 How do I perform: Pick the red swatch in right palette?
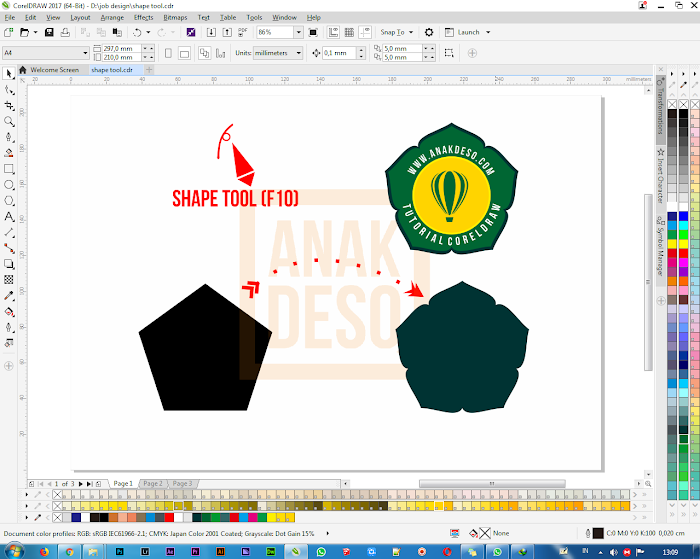coord(683,253)
